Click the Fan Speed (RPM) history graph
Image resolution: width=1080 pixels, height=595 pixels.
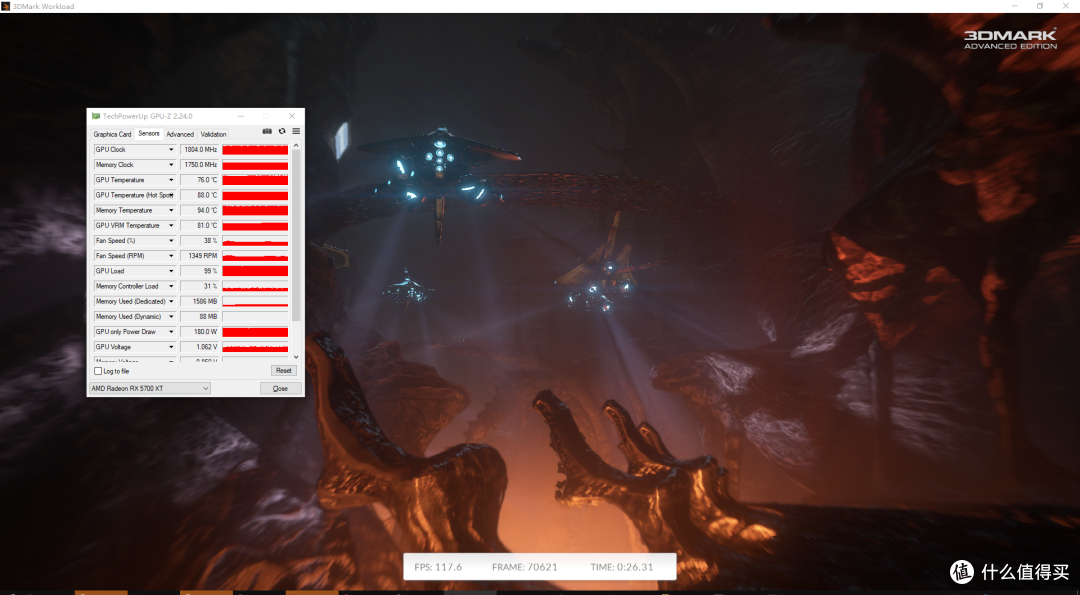pos(255,255)
